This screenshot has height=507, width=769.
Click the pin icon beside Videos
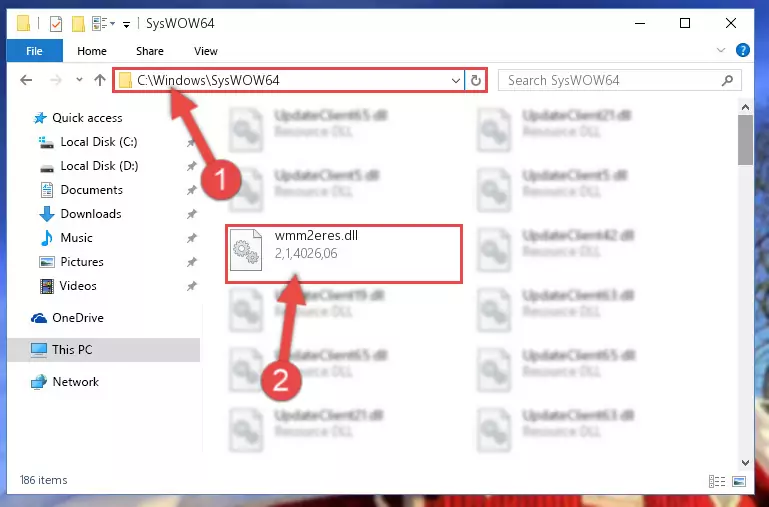191,286
